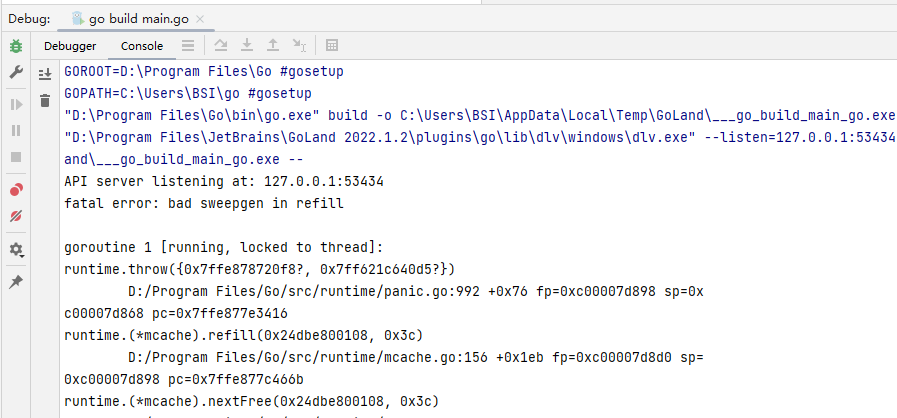Toggle scroll to end of console
This screenshot has height=418, width=897.
(x=44, y=74)
